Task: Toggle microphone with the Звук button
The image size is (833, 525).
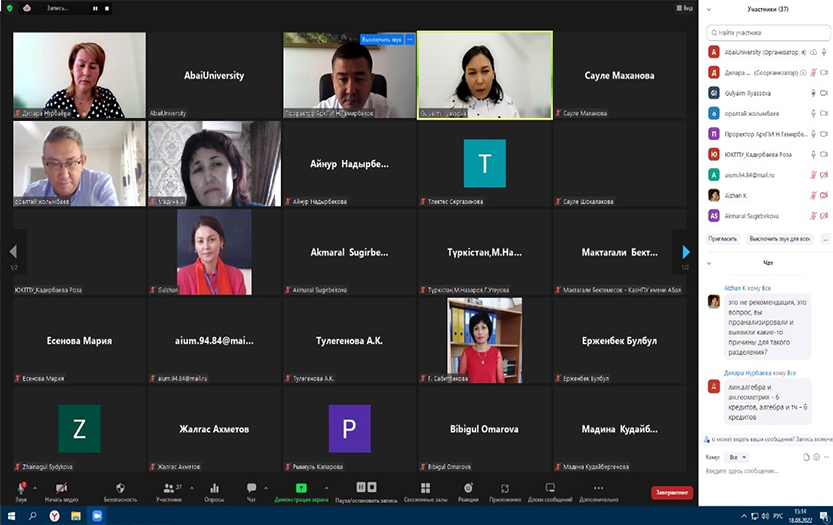Action: pyautogui.click(x=21, y=488)
